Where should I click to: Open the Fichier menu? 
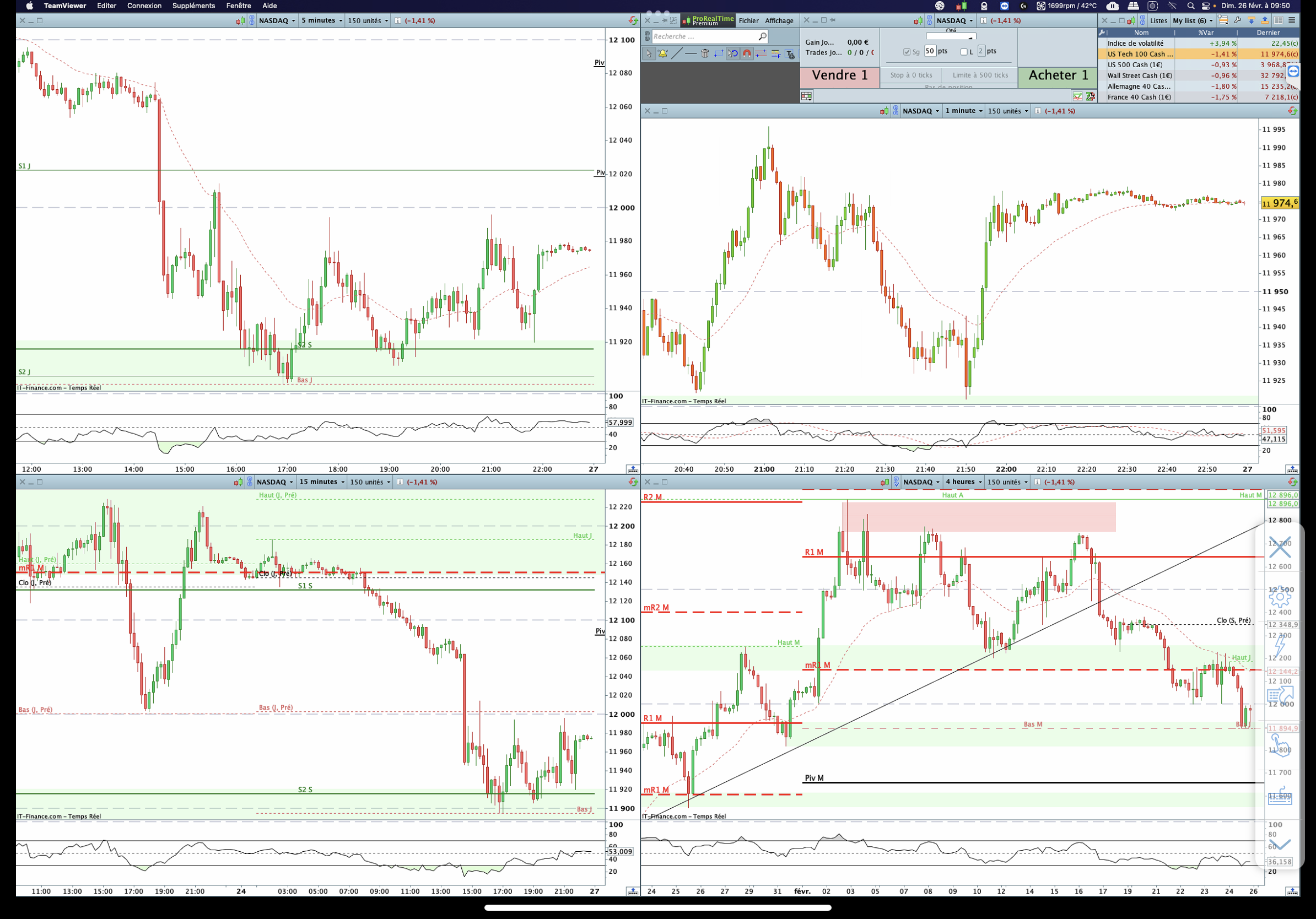coord(748,20)
